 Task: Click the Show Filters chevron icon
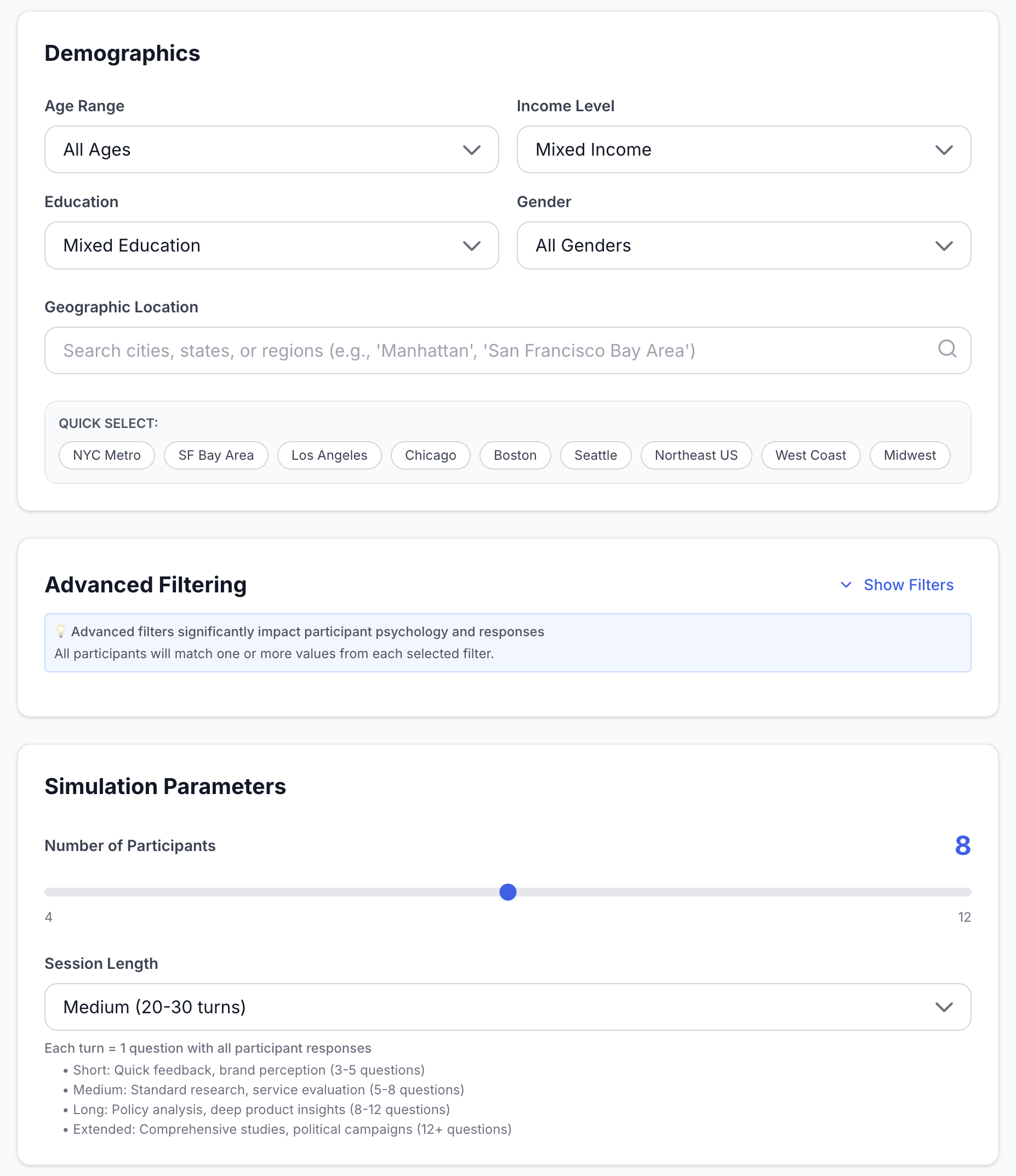pos(846,585)
